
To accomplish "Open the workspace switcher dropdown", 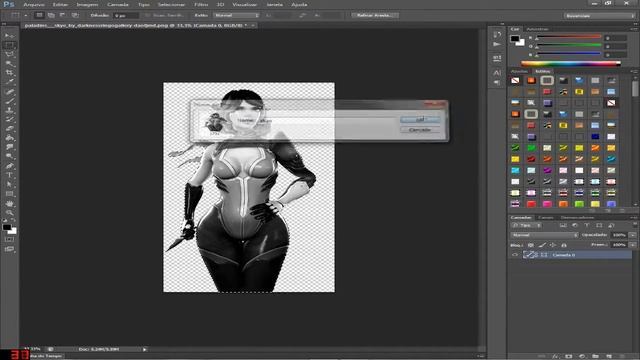I will tap(600, 16).
